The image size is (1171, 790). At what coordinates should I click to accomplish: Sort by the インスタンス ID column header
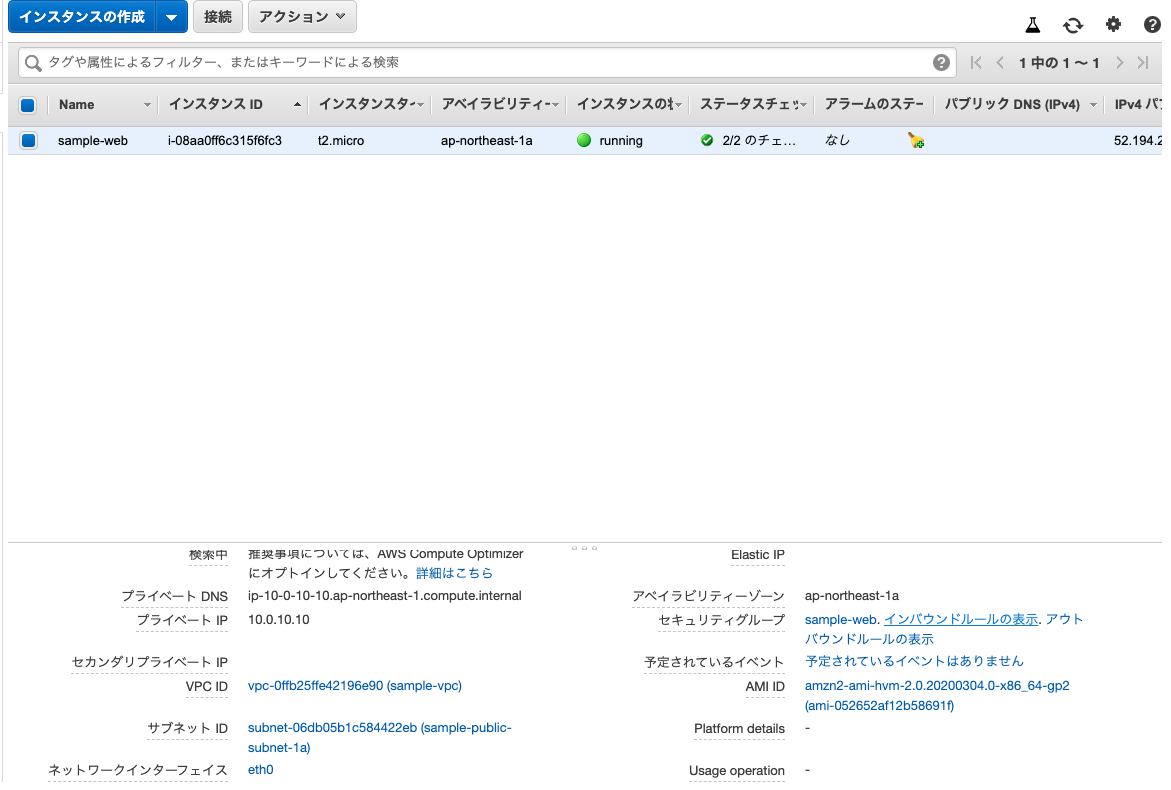coord(215,105)
